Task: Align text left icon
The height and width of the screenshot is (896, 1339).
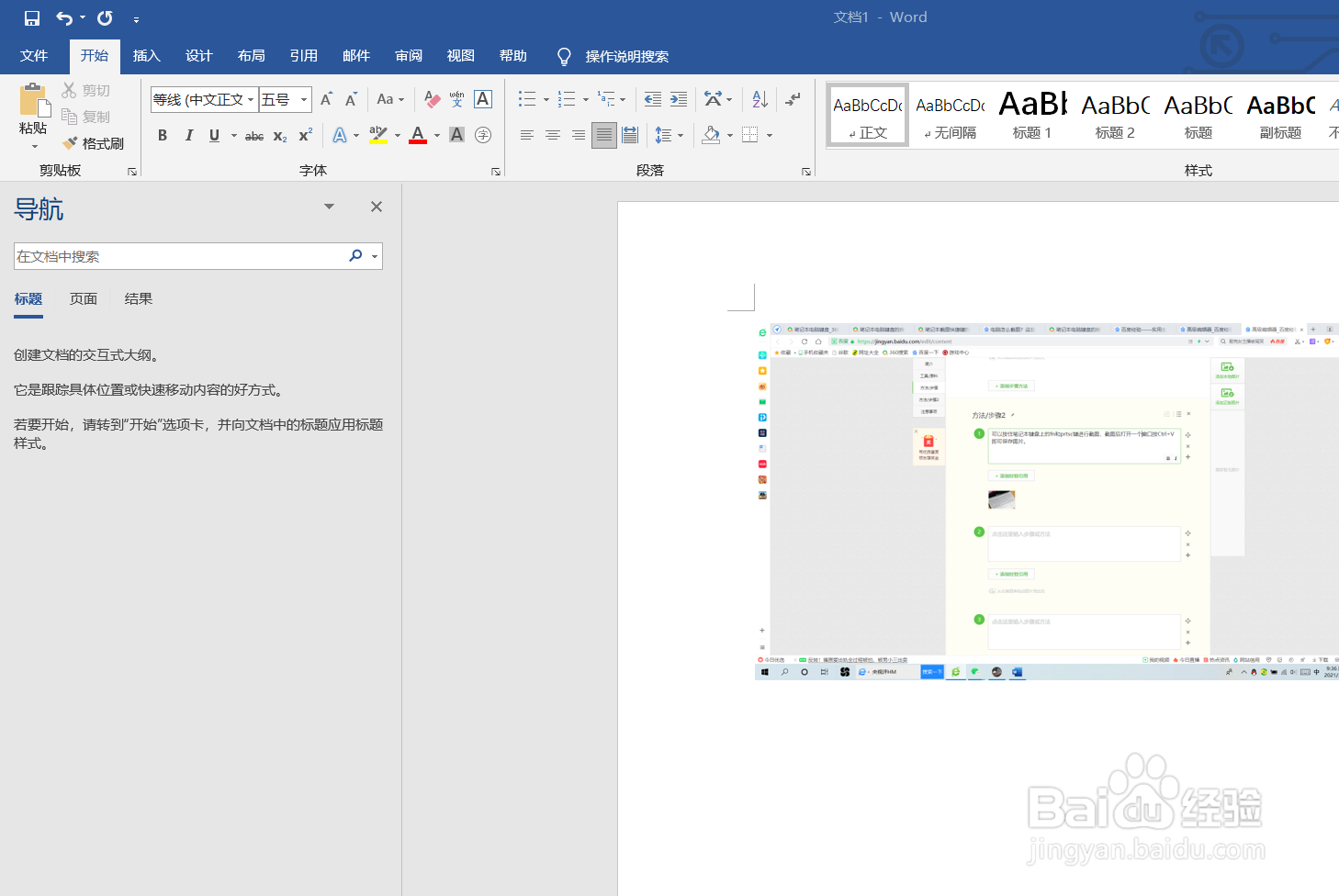Action: [527, 135]
